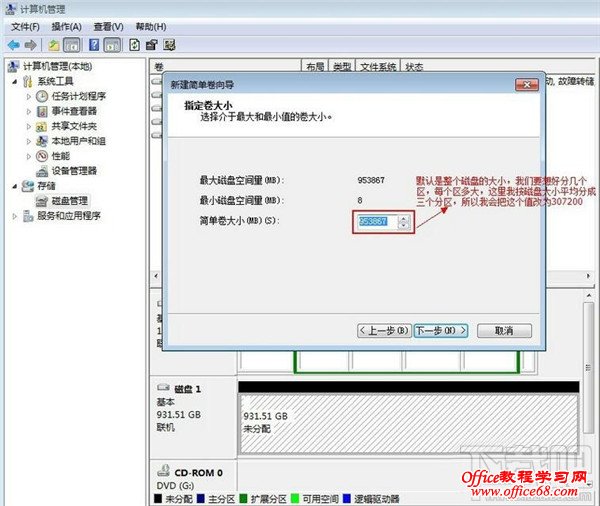Click the 状态 column header
Image resolution: width=600 pixels, height=506 pixels.
point(414,67)
